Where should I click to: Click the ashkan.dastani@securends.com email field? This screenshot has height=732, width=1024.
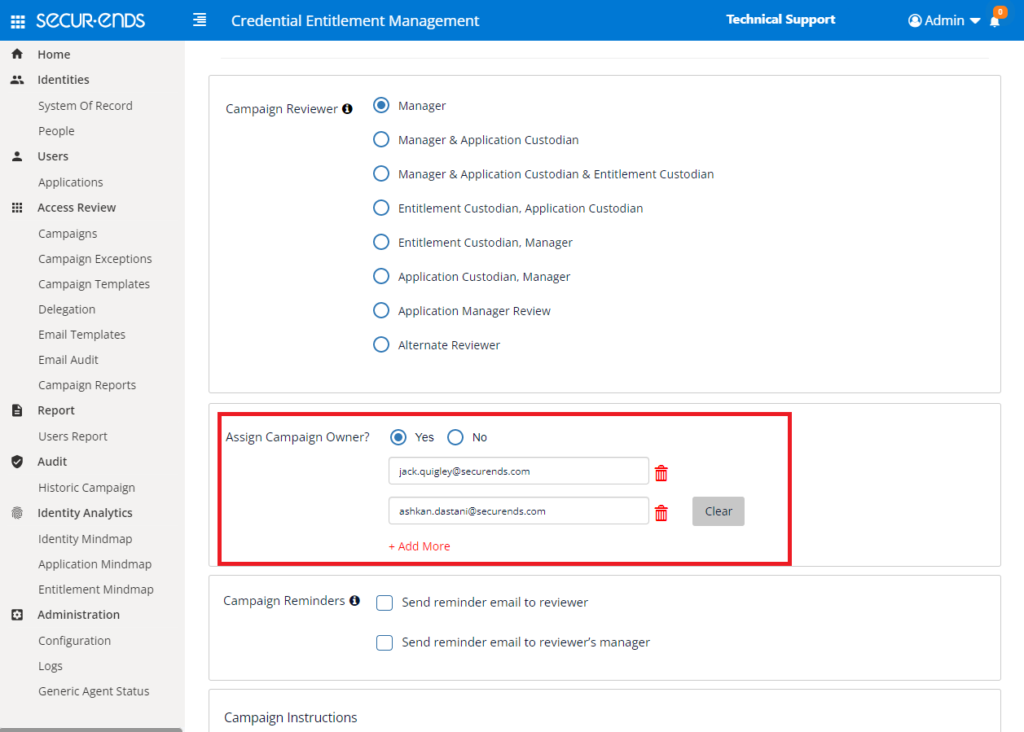click(x=519, y=511)
